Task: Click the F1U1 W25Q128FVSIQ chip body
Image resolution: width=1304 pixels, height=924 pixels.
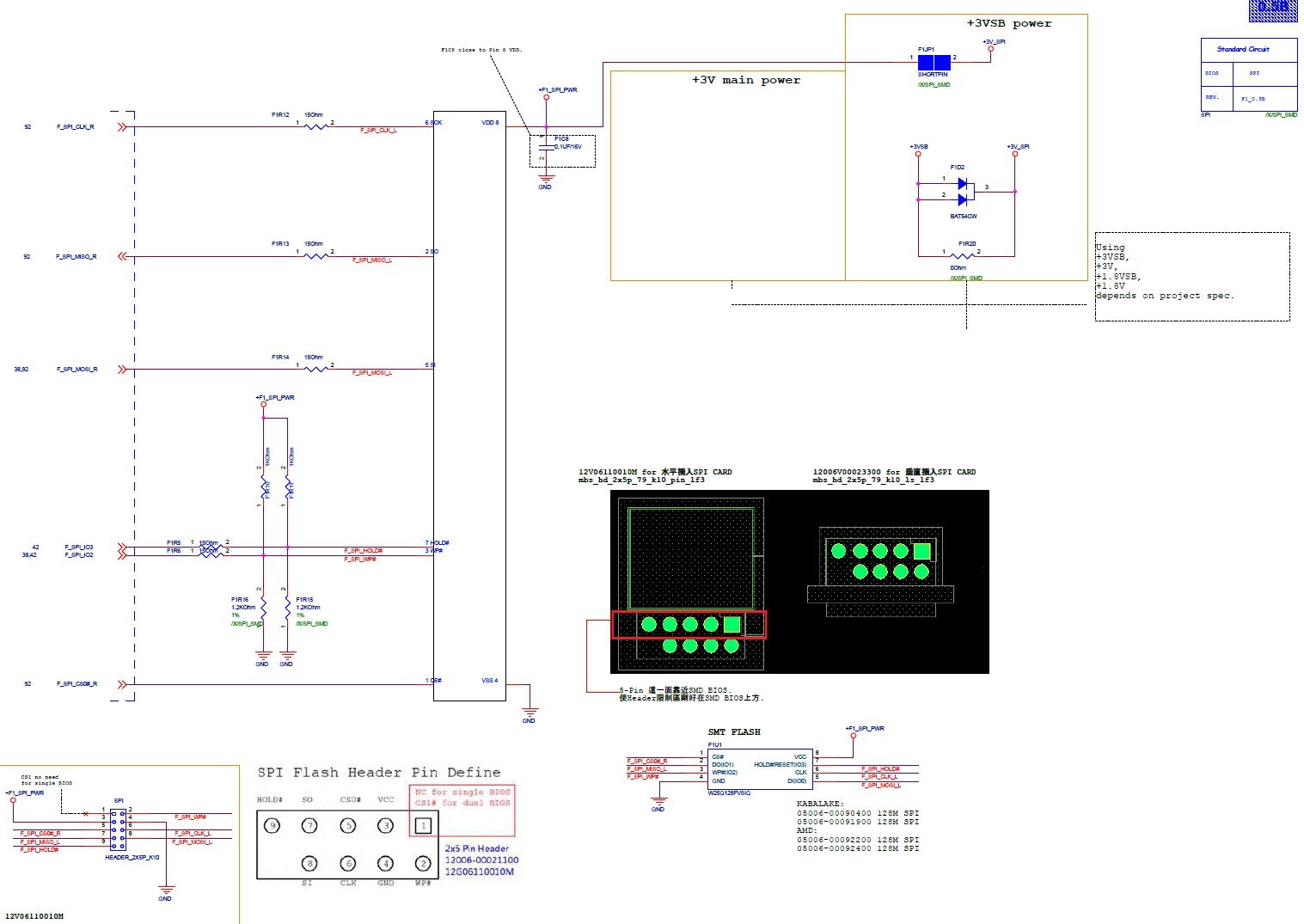Action: (x=758, y=770)
